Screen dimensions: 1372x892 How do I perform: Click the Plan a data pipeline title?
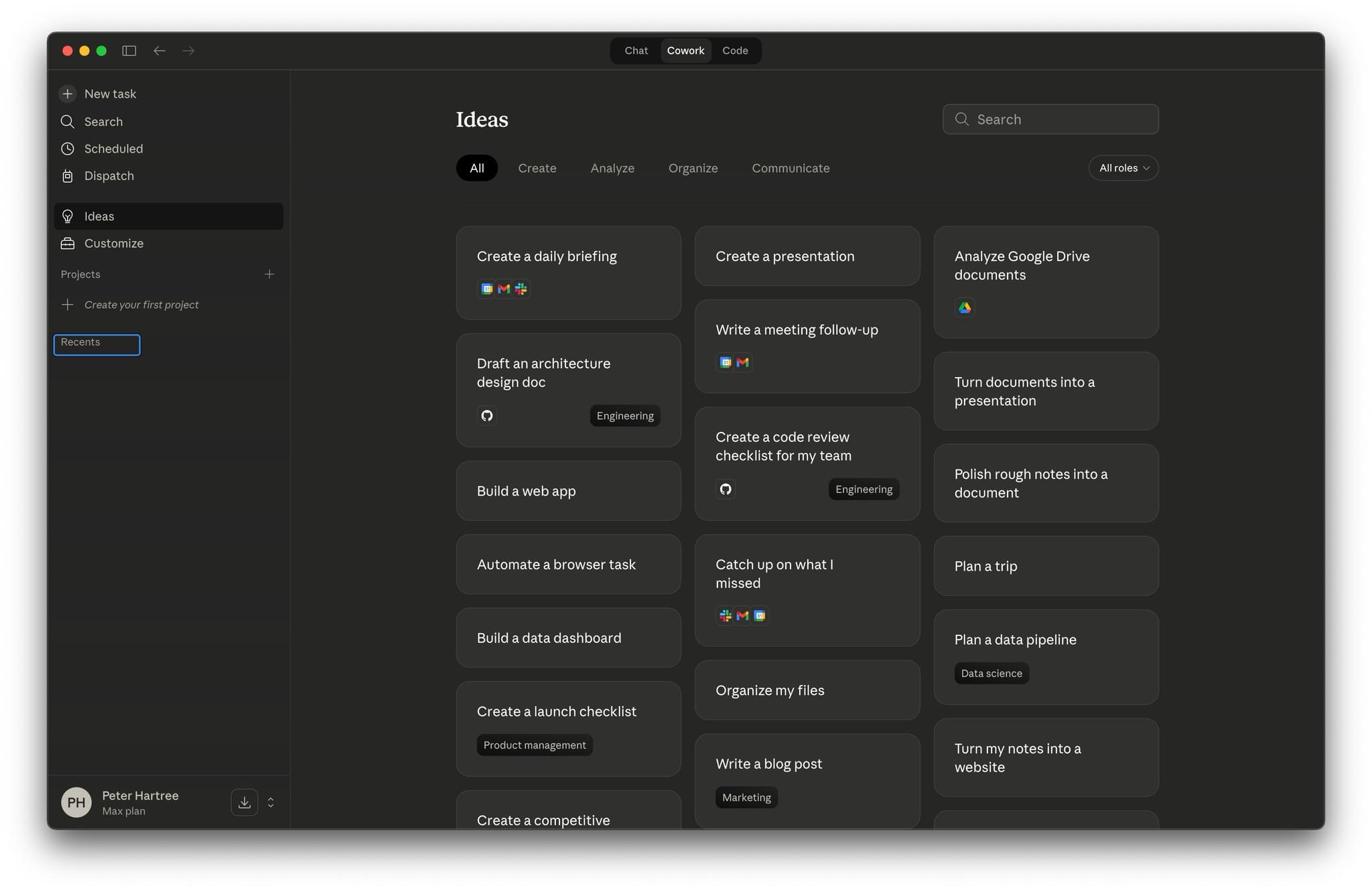pyautogui.click(x=1016, y=640)
